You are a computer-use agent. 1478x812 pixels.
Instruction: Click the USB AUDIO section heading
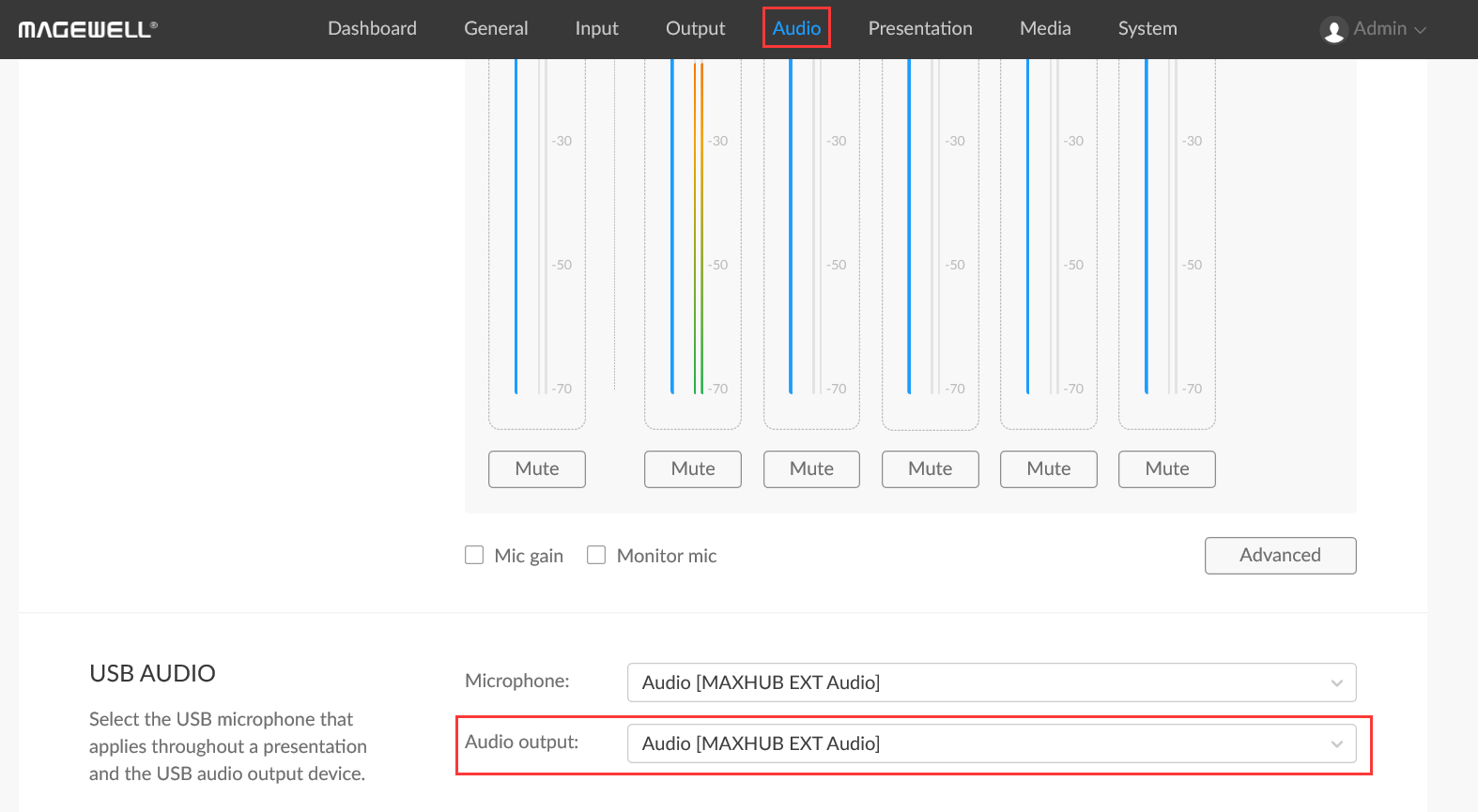(152, 673)
